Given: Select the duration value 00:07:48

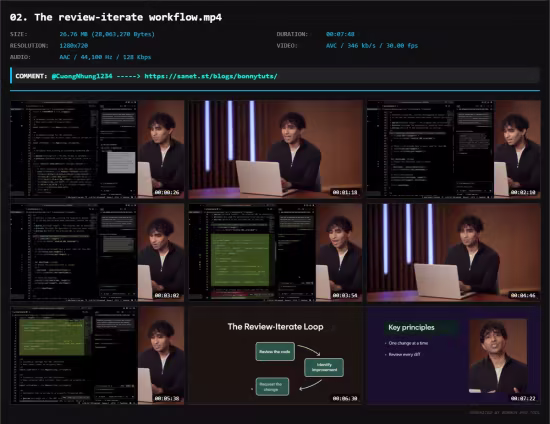Looking at the screenshot, I should click(340, 34).
